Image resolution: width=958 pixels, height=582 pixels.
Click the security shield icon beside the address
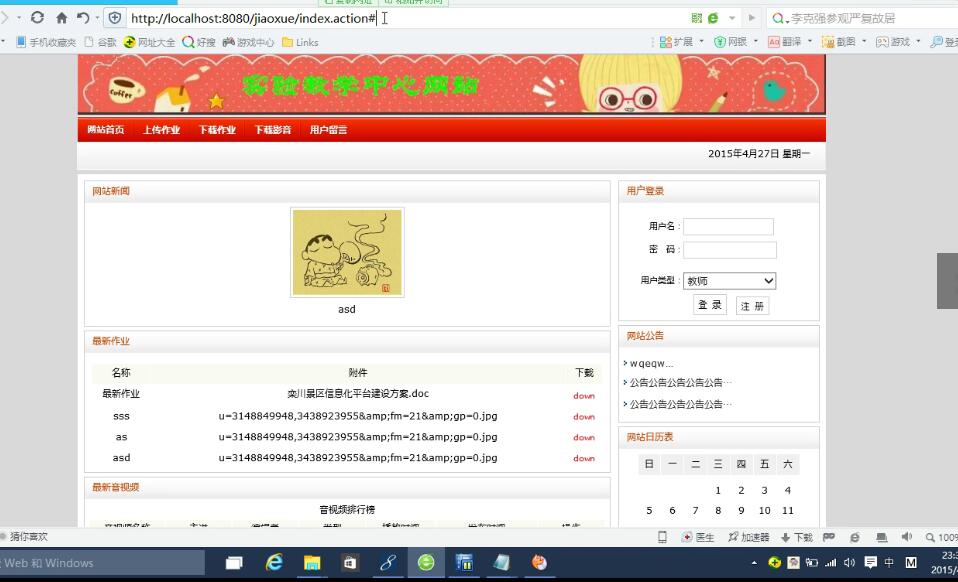tap(114, 18)
